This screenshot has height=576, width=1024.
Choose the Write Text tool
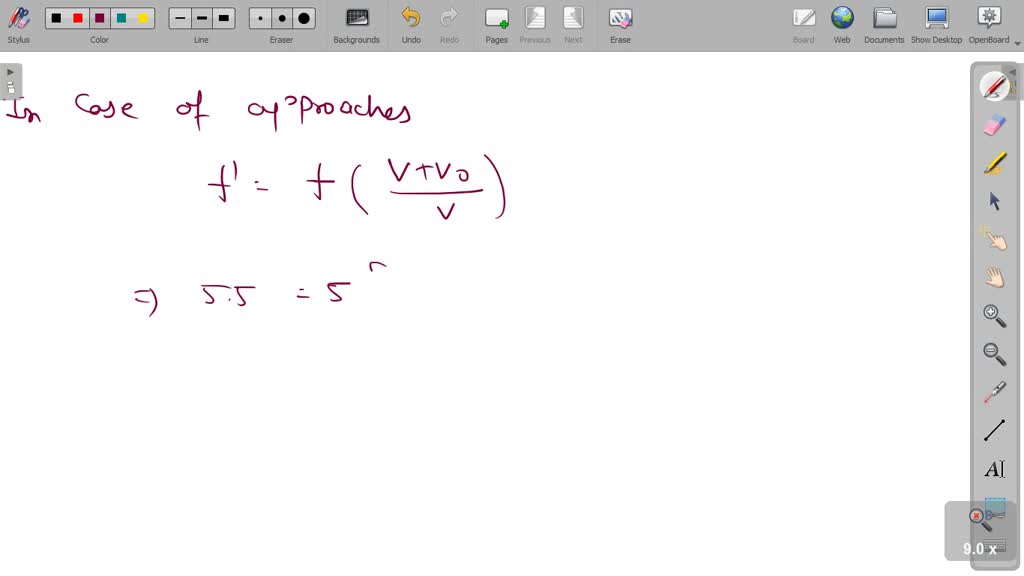(x=994, y=469)
